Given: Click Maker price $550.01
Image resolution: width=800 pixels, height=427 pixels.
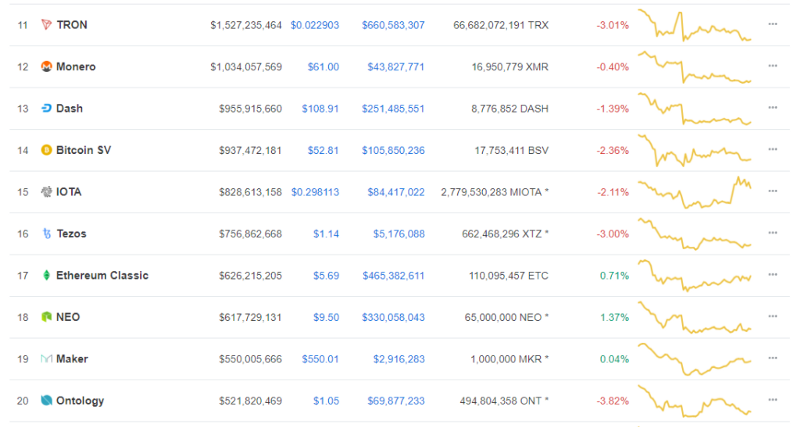Looking at the screenshot, I should 320,359.
